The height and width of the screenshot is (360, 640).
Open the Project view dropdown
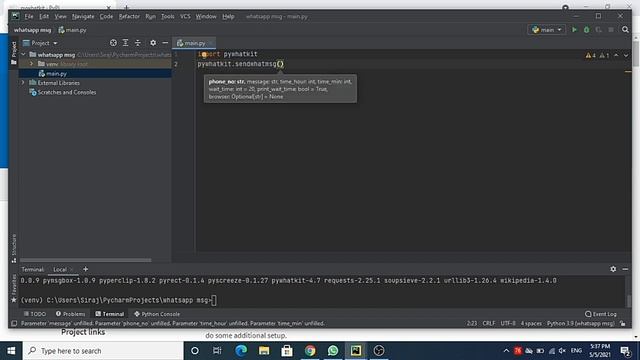pos(40,43)
